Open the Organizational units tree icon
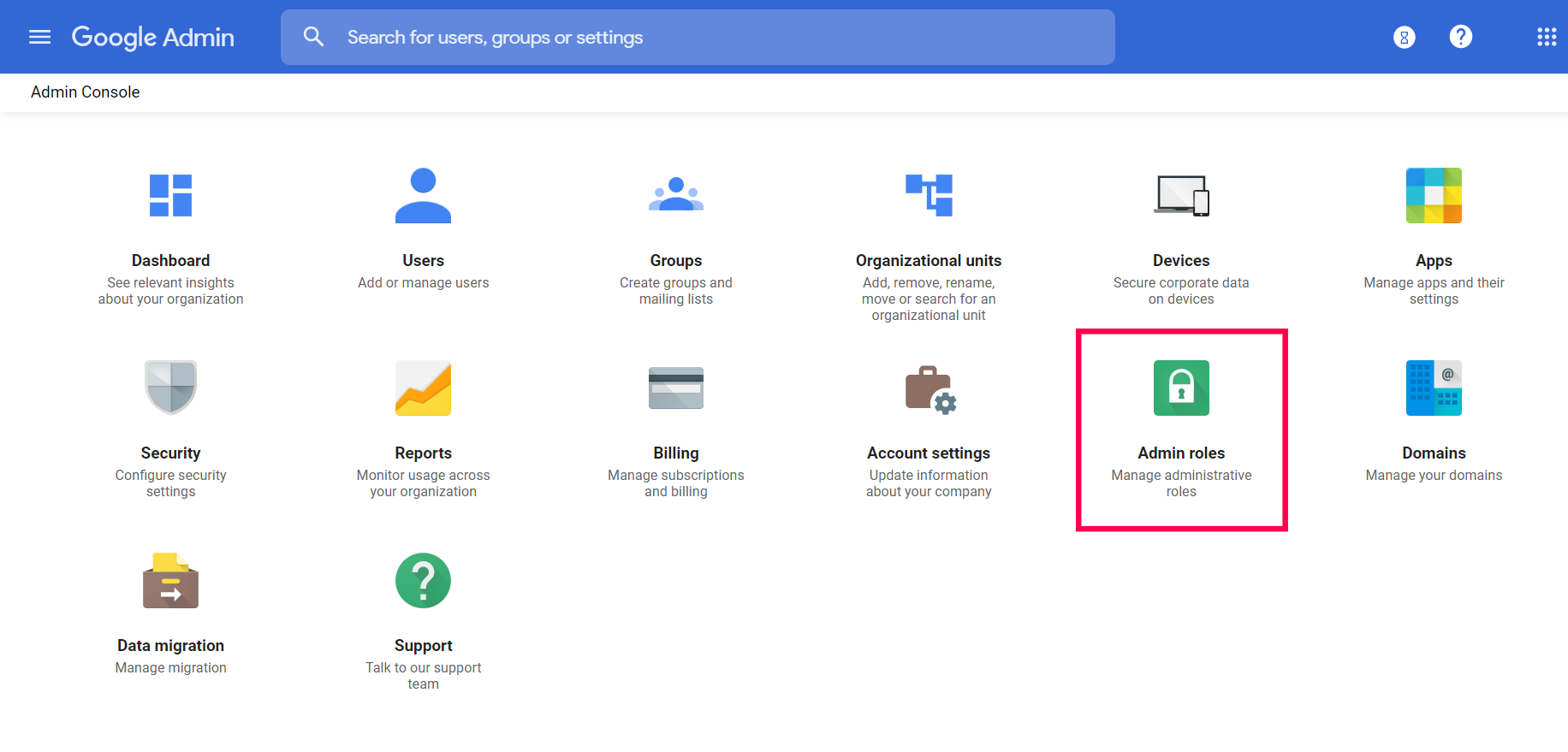This screenshot has width=1568, height=752. (x=929, y=195)
